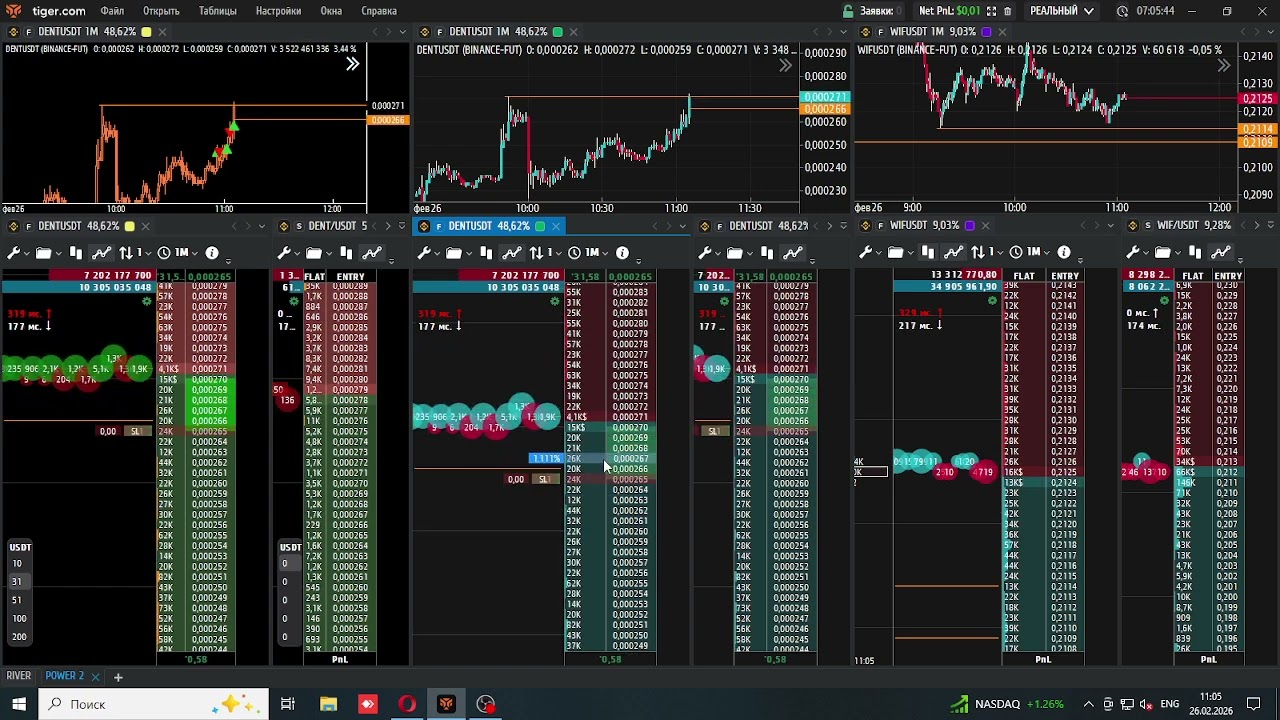Click green color swatch on middle DENTUSDT 1M tab
Screen dimensions: 1280x720
[557, 32]
